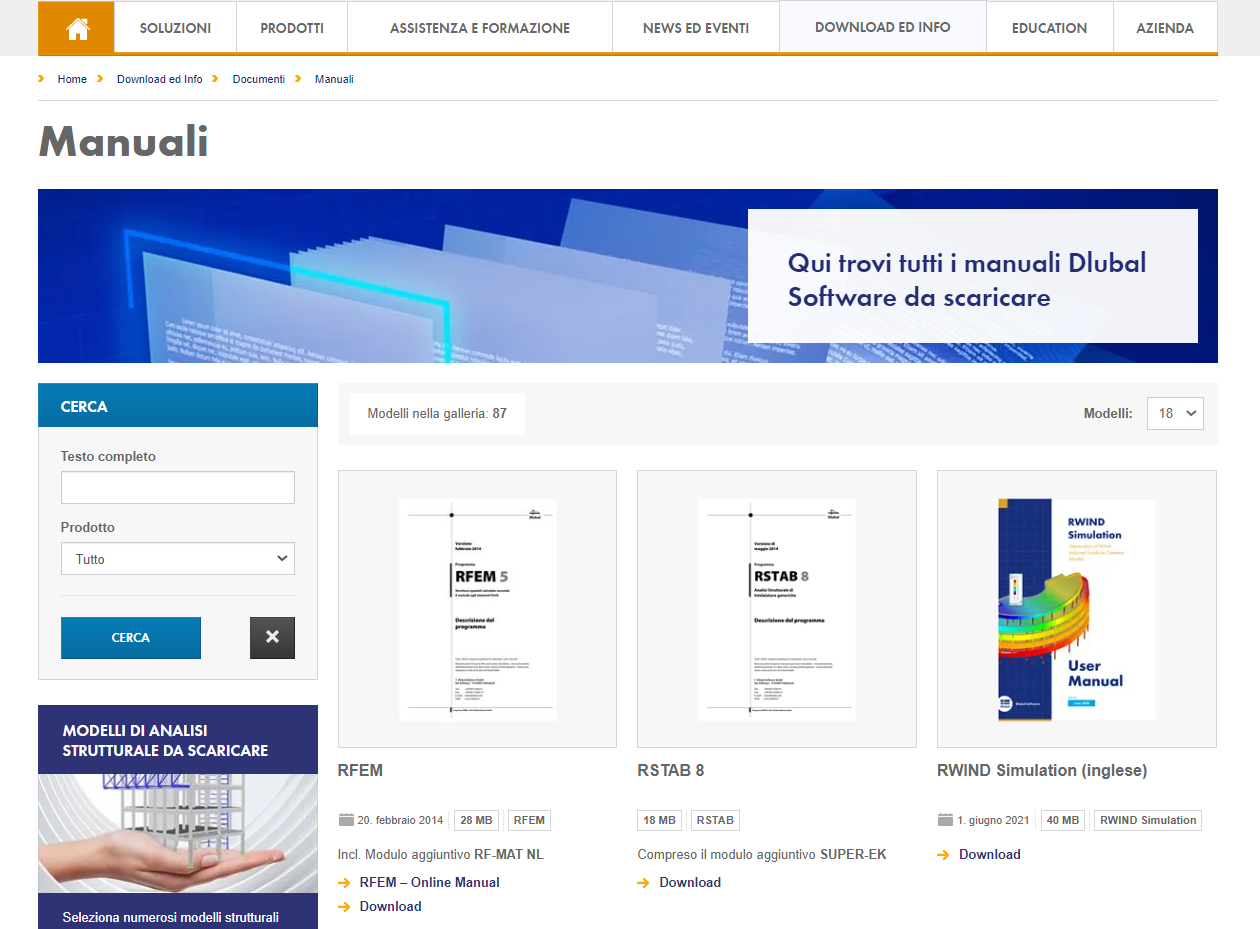Click inside the Testo completo input field
This screenshot has width=1260, height=929.
(177, 487)
